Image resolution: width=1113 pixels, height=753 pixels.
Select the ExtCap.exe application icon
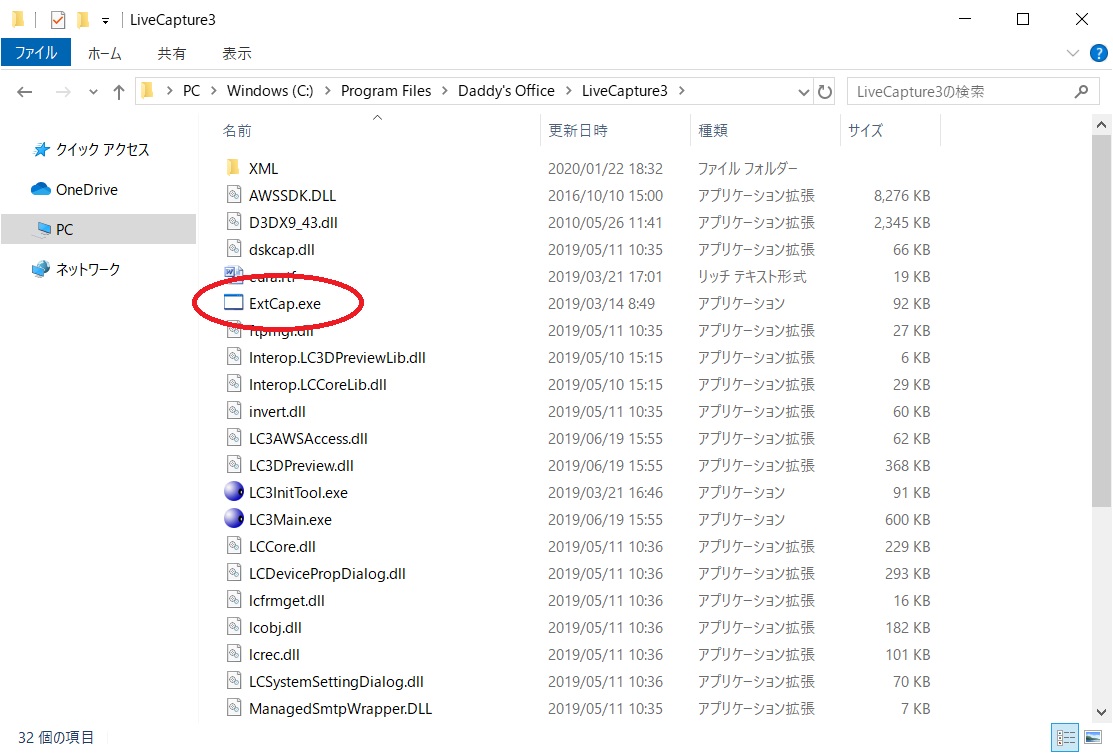click(x=234, y=302)
